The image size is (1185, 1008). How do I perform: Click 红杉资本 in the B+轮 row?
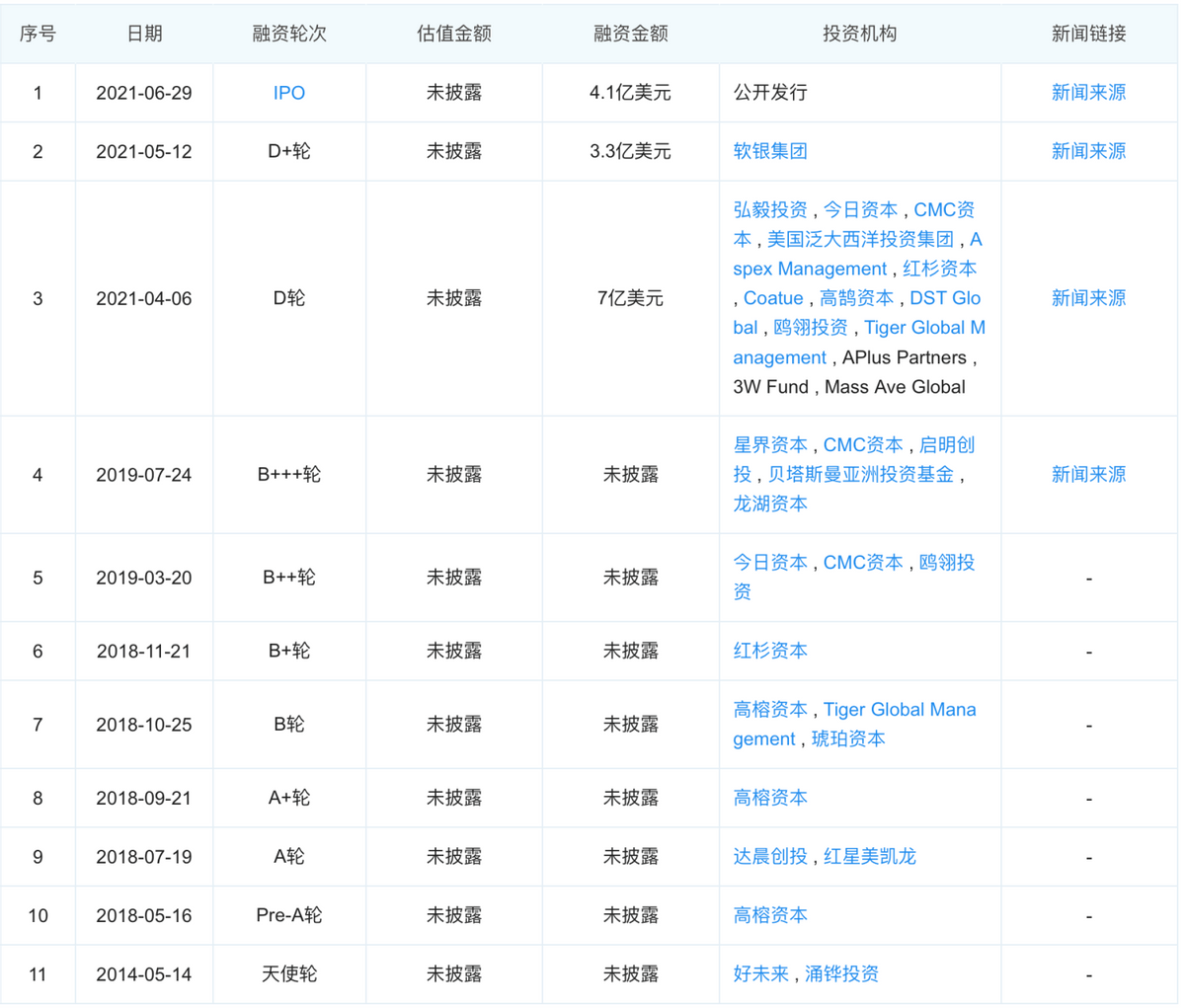pyautogui.click(x=770, y=651)
